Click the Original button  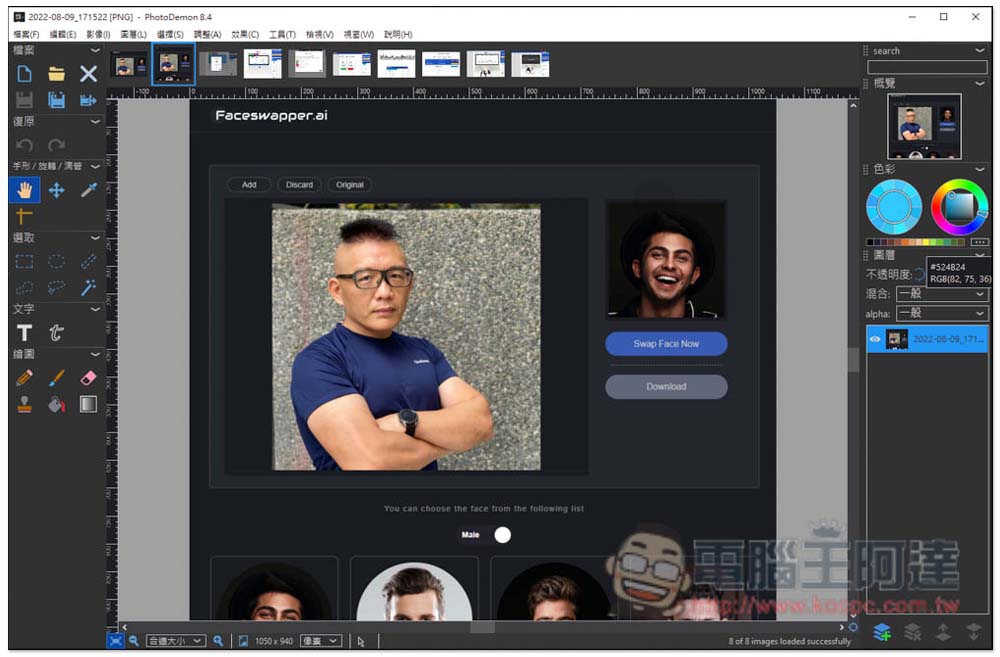point(349,184)
